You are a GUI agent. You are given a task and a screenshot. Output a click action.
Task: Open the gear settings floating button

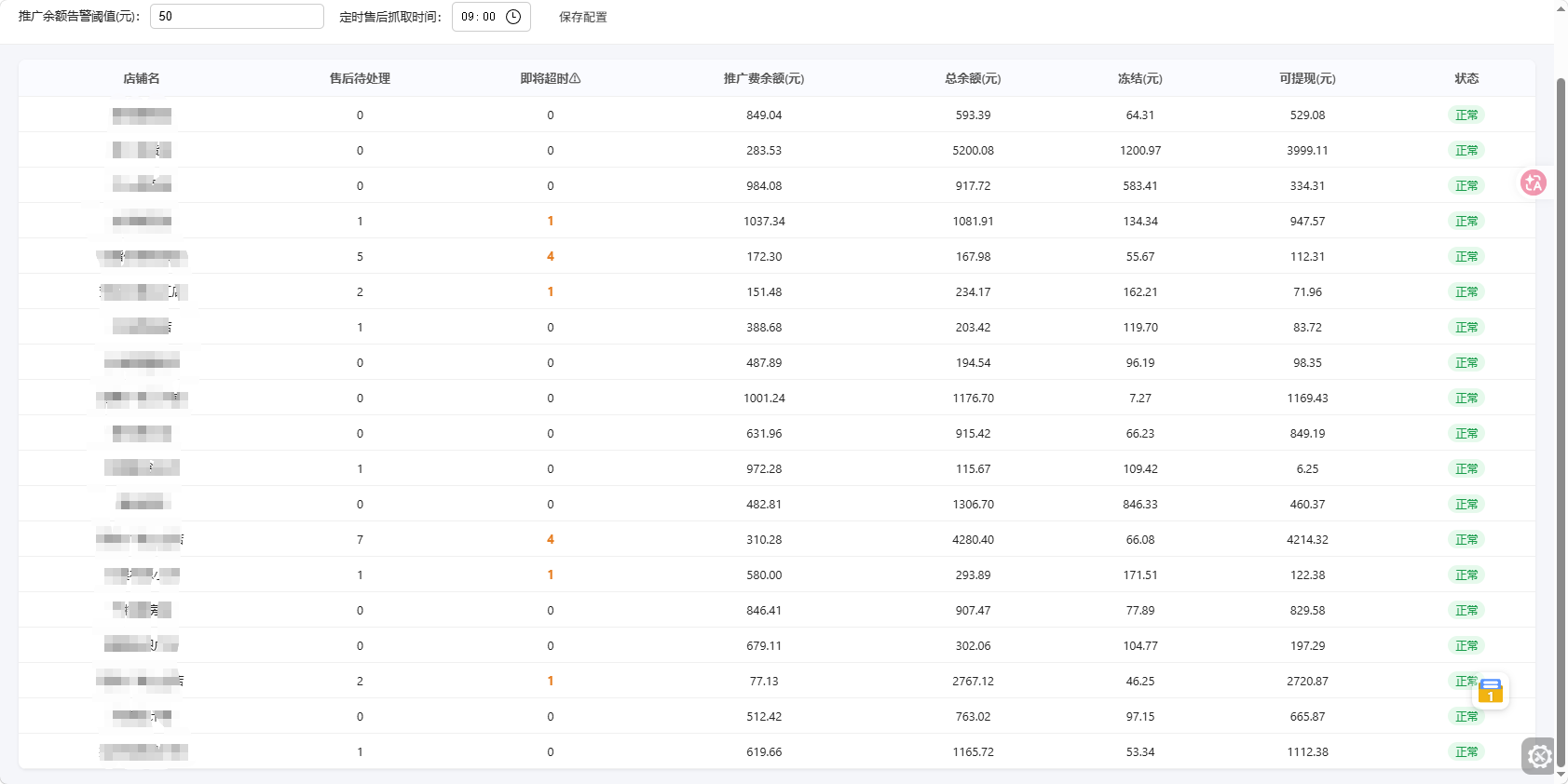[x=1539, y=756]
